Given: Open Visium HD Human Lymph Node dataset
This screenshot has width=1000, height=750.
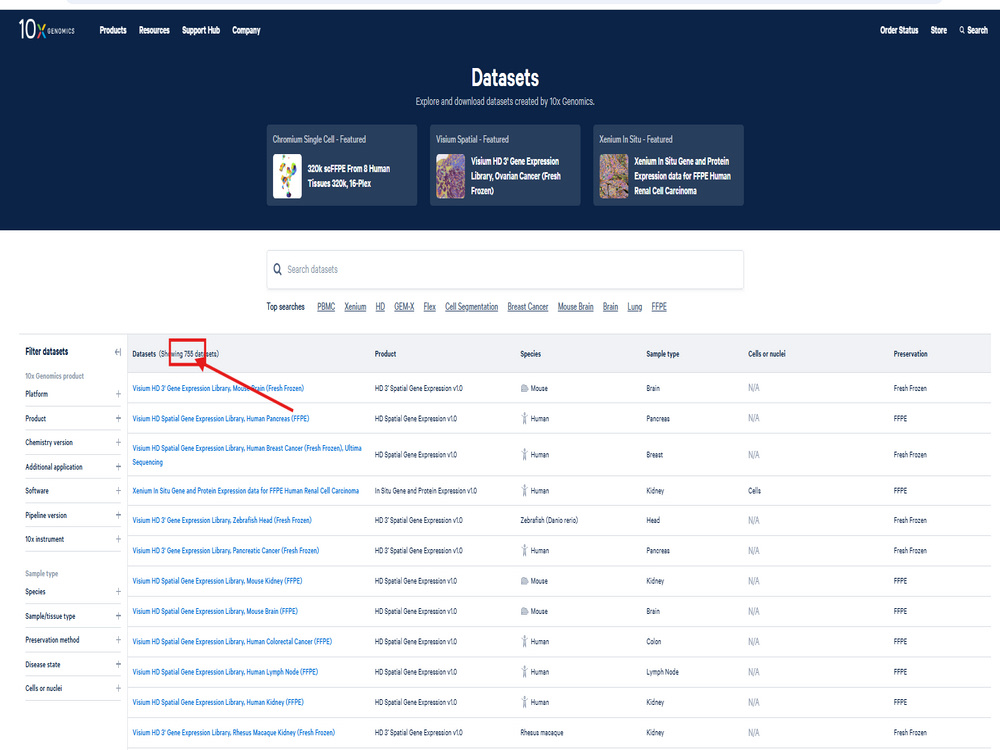Looking at the screenshot, I should [225, 672].
